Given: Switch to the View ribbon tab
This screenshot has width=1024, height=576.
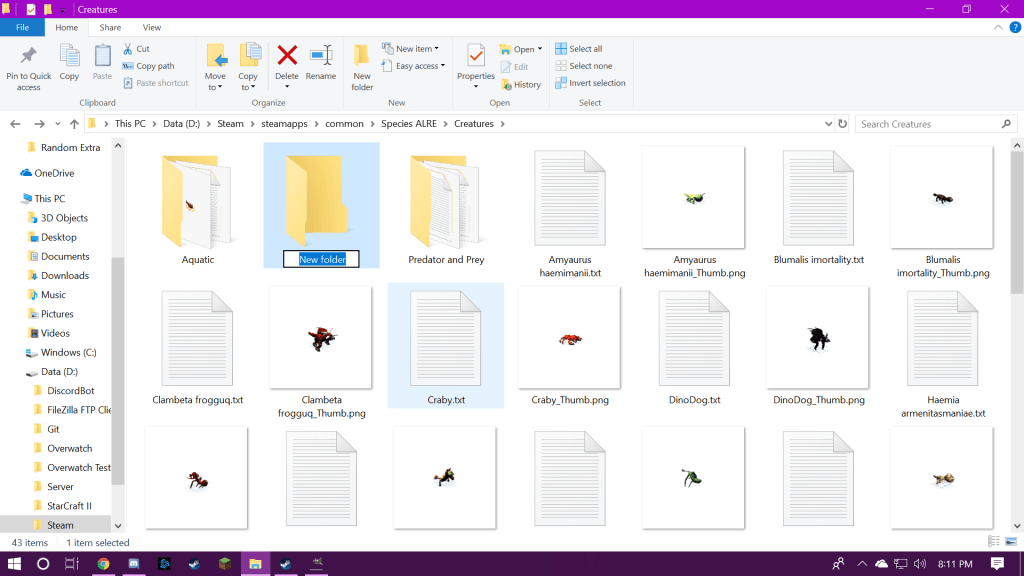Looking at the screenshot, I should coord(152,28).
